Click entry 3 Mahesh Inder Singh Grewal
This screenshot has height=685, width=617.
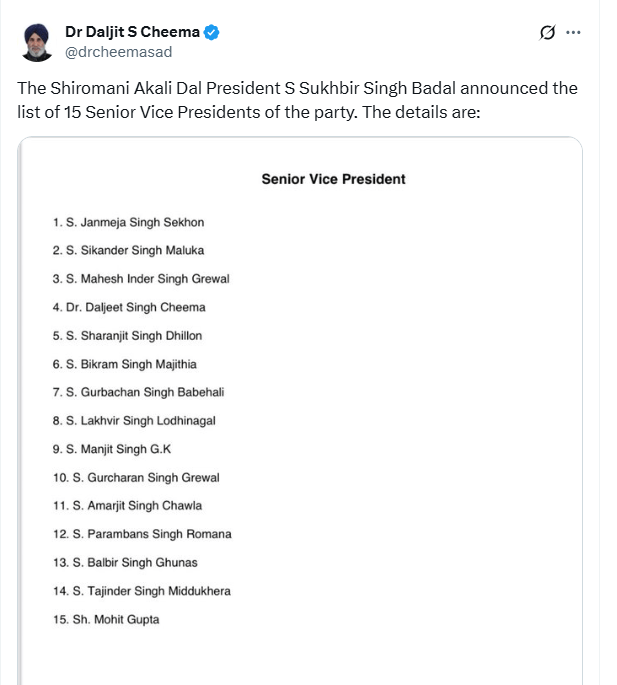click(x=141, y=279)
